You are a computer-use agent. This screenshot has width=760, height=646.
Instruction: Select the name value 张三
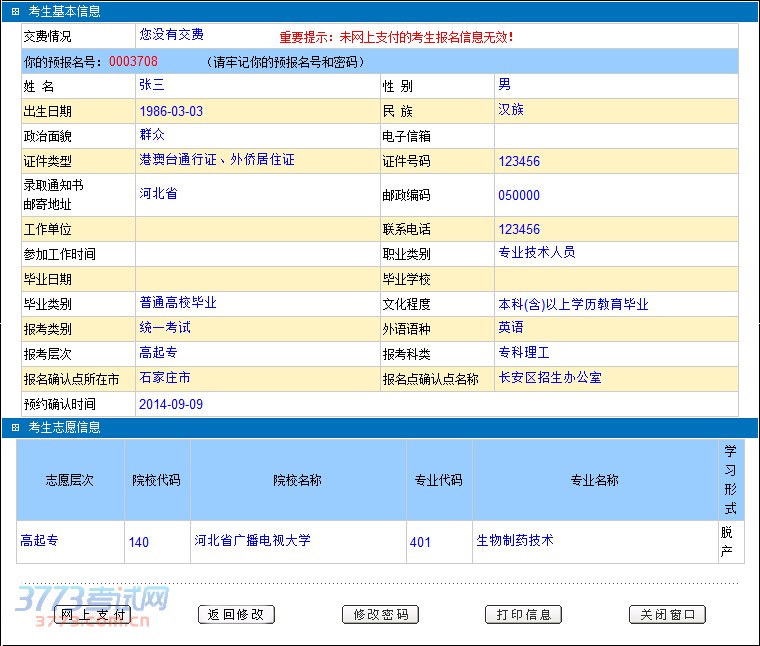pyautogui.click(x=152, y=85)
